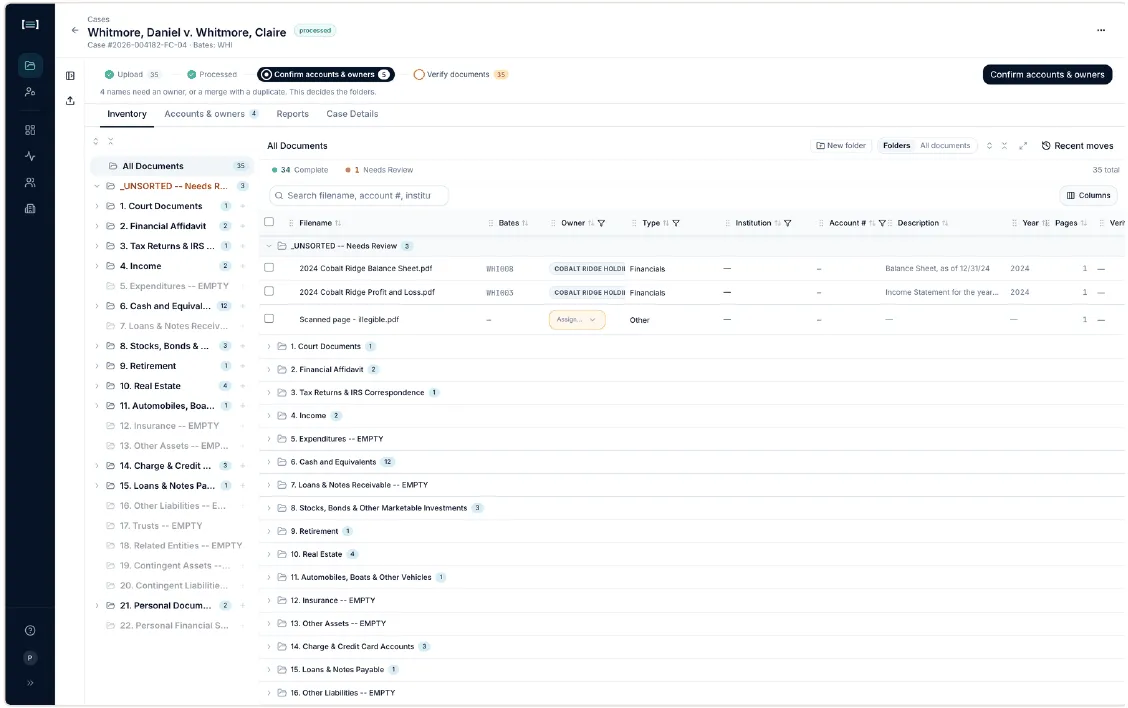Open the three-dot case options menu
Screen dimensions: 1128x708
point(1101,30)
